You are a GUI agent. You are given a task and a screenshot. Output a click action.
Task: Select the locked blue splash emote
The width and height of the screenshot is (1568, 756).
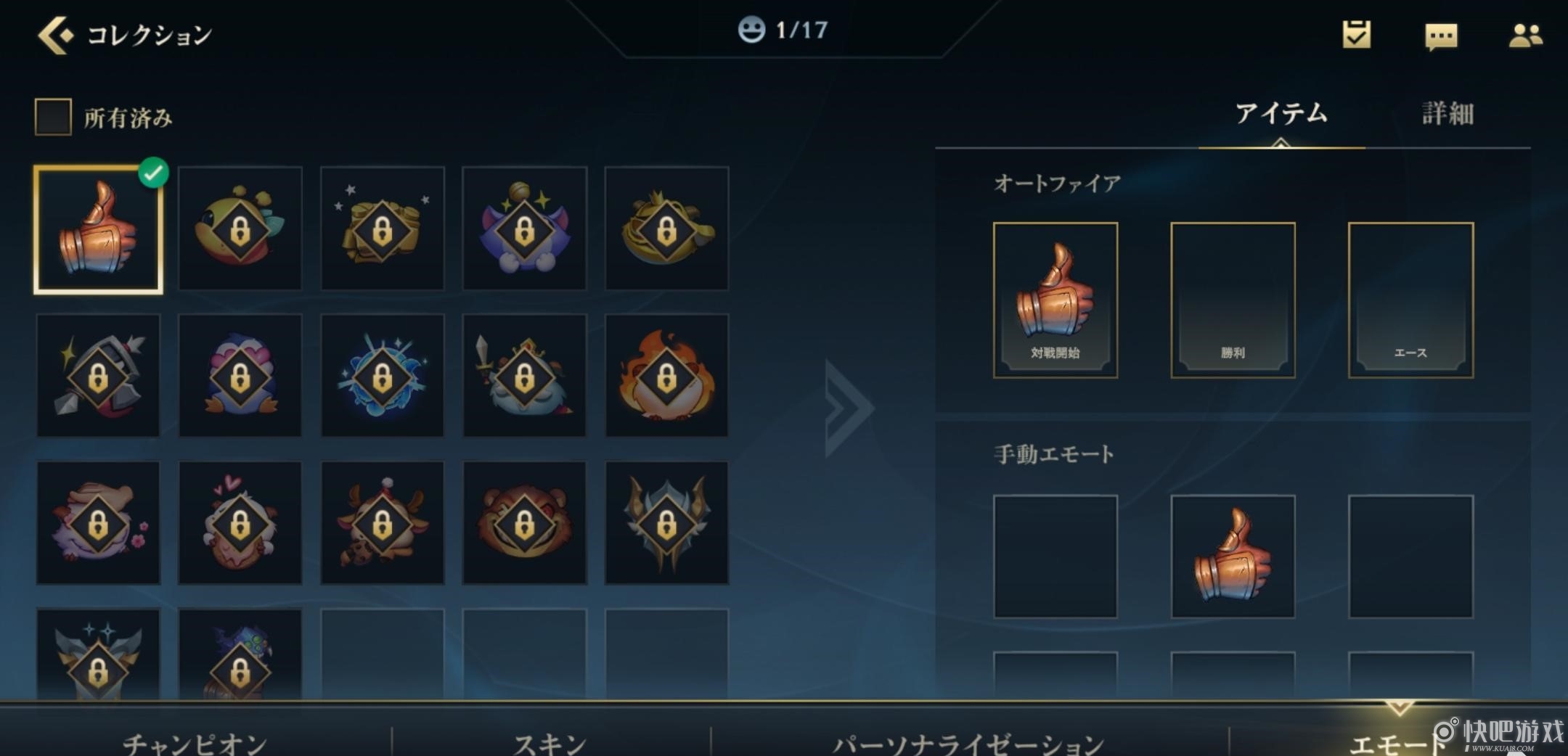click(x=382, y=376)
